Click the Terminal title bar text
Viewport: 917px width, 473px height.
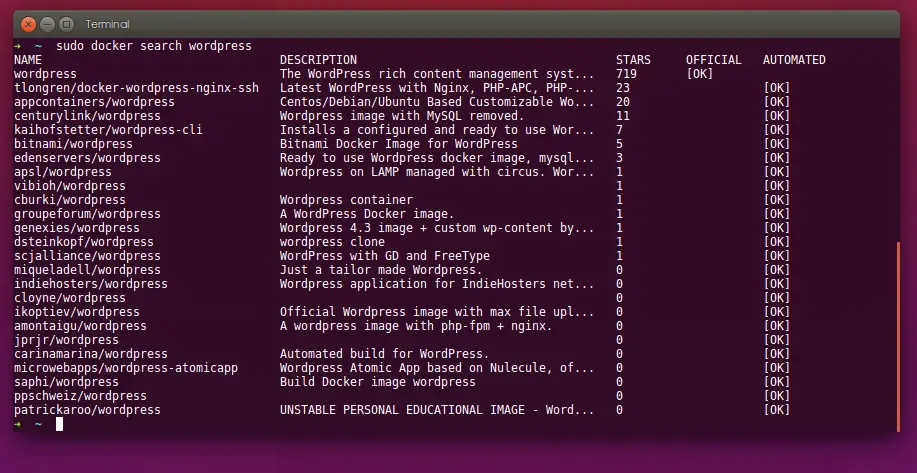107,25
